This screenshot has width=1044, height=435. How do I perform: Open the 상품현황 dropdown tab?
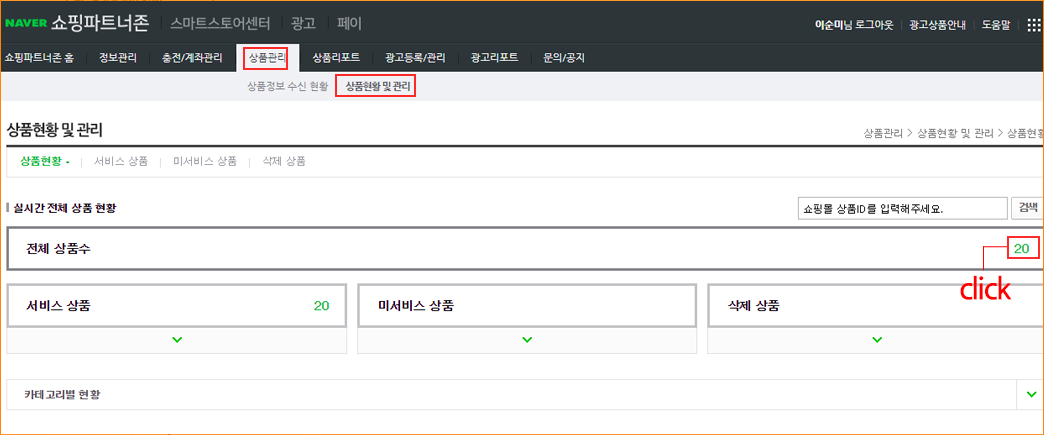45,161
